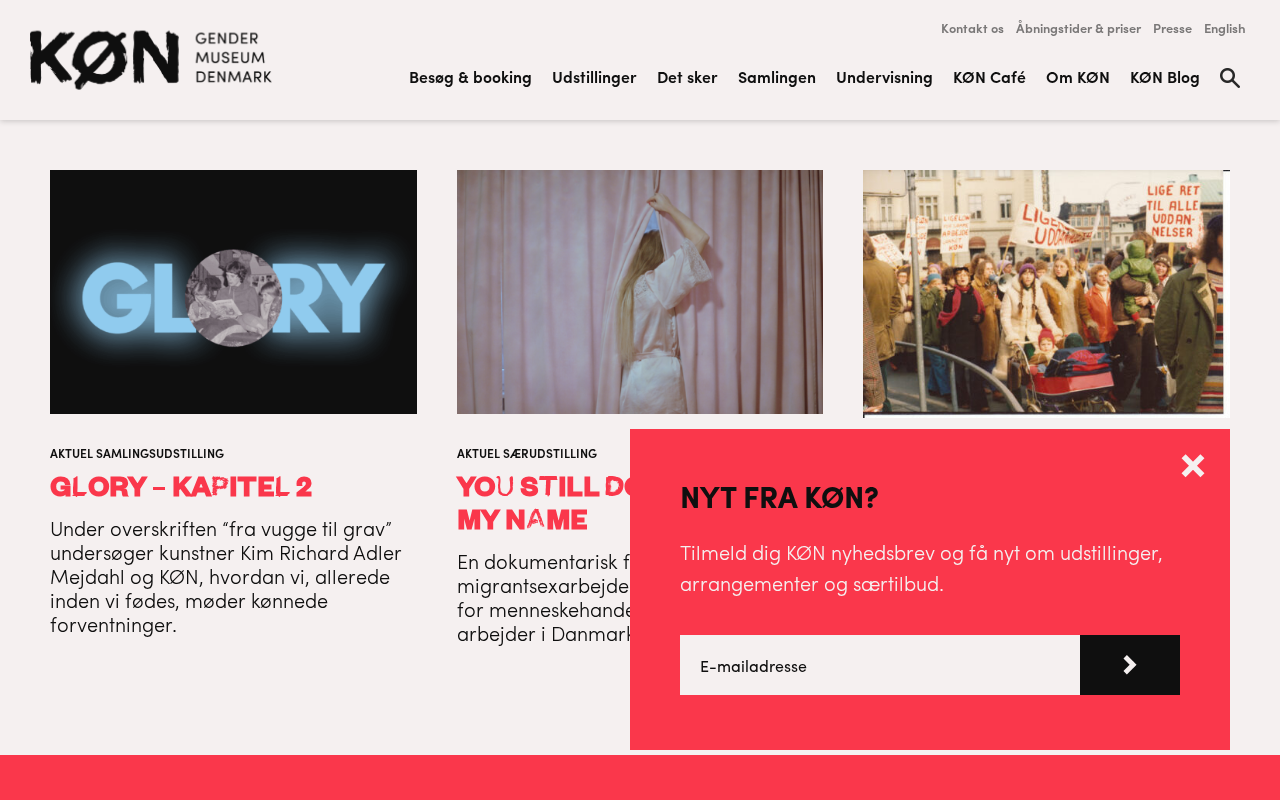Submit newsletter signup arrow button
This screenshot has width=1280, height=800.
1130,665
